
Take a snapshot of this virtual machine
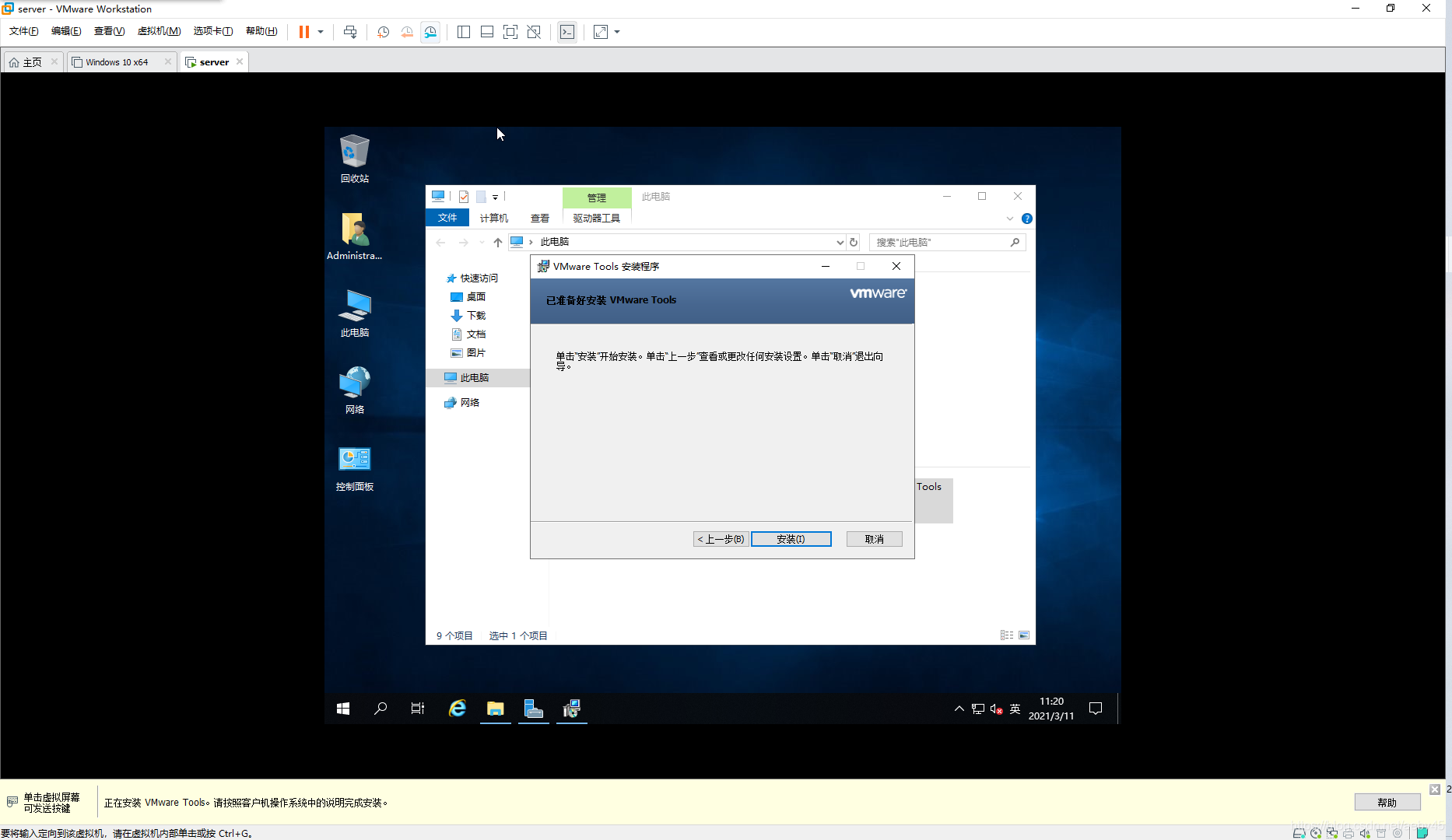[383, 32]
